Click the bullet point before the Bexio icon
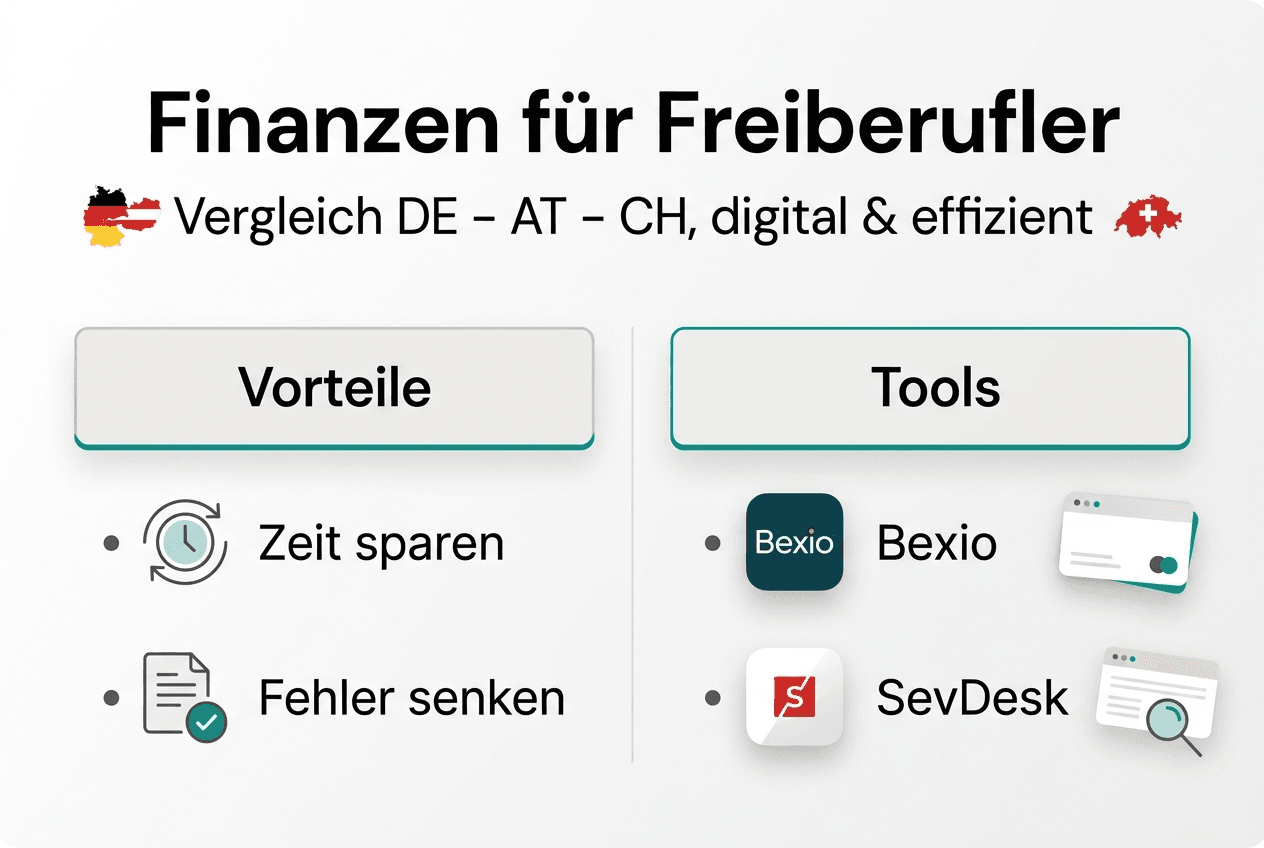The image size is (1264, 848). click(712, 543)
